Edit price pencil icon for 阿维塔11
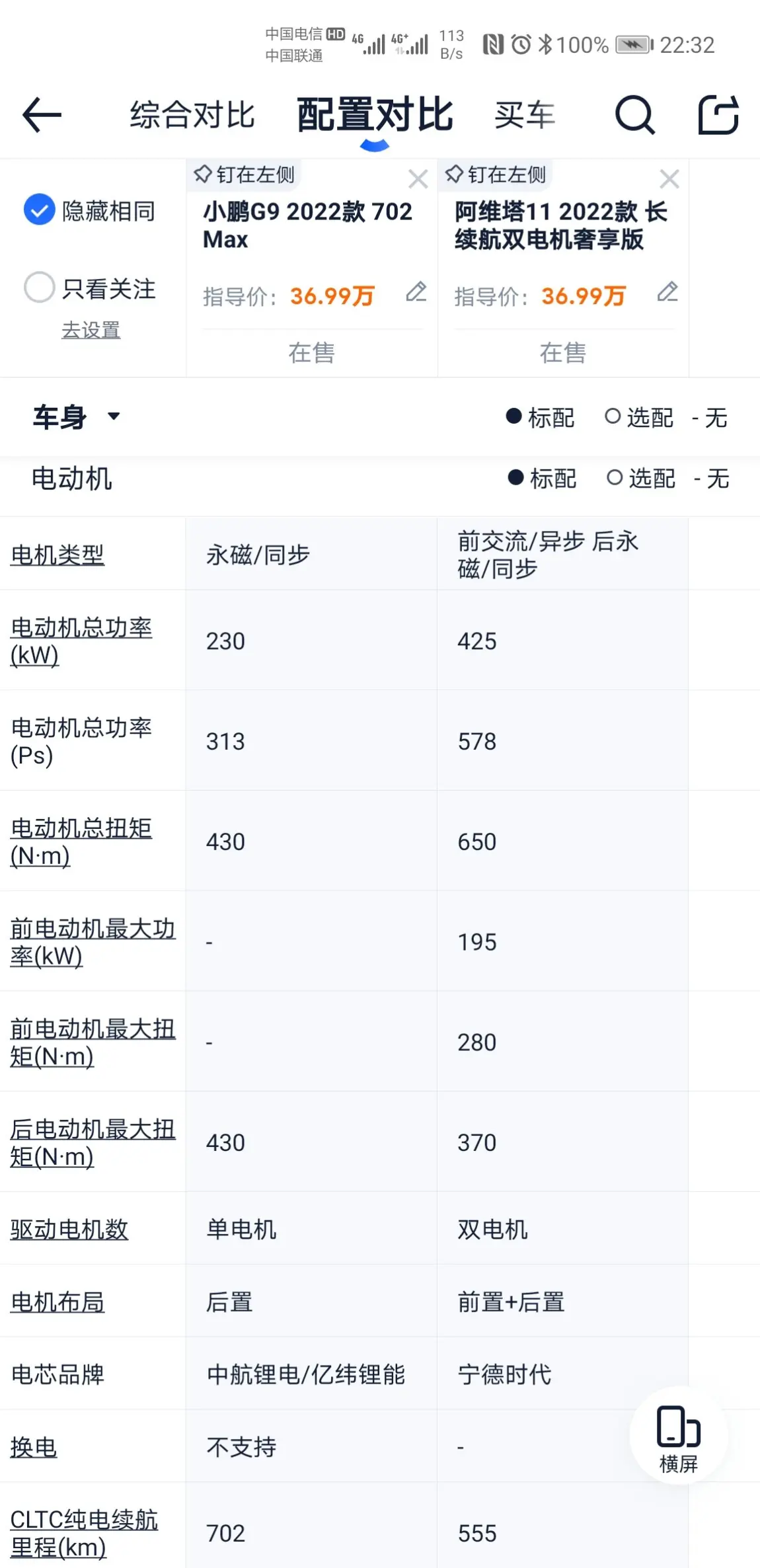 667,292
